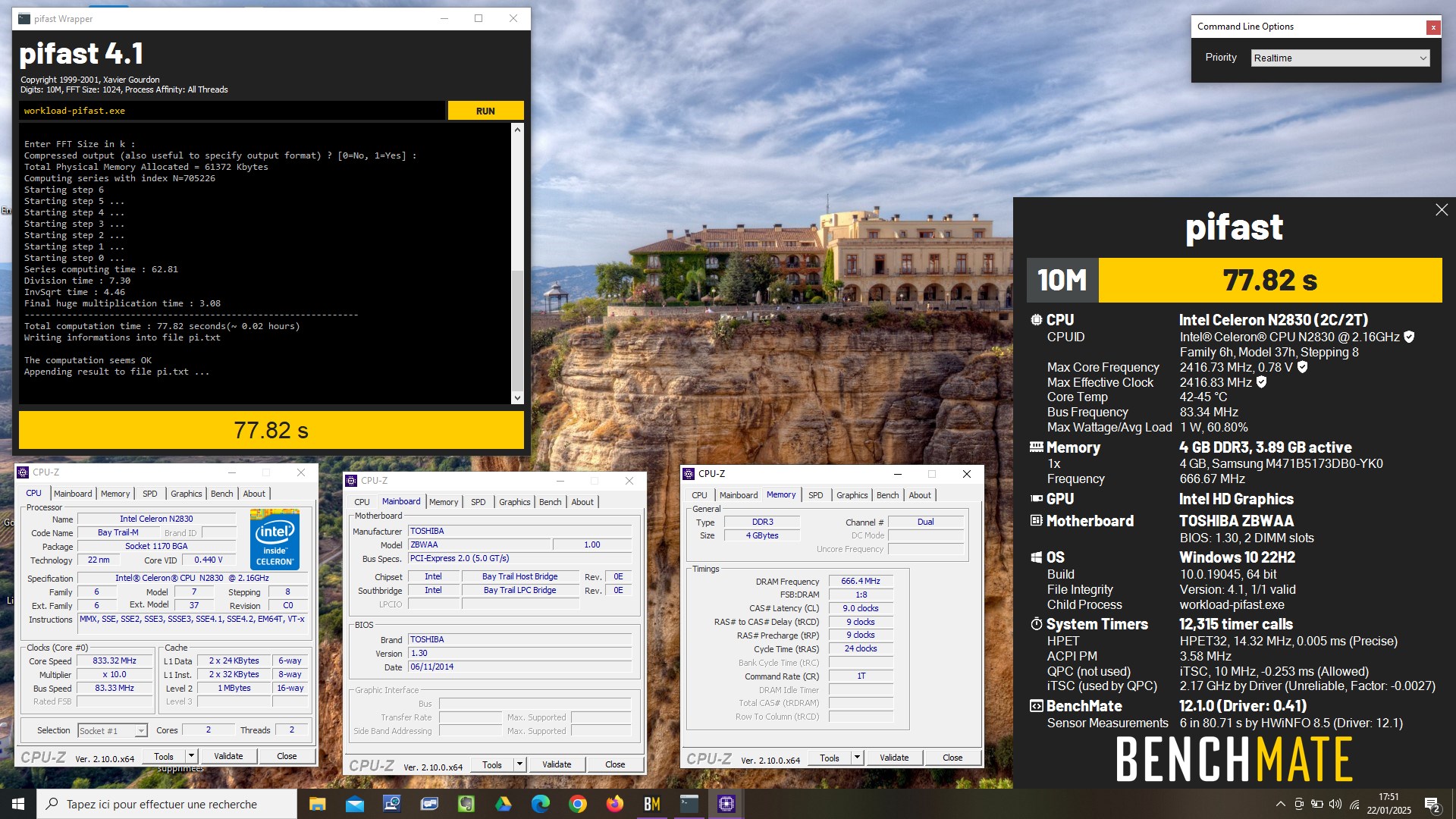Click the yellow RUN button in pifast Wrapper

point(485,111)
